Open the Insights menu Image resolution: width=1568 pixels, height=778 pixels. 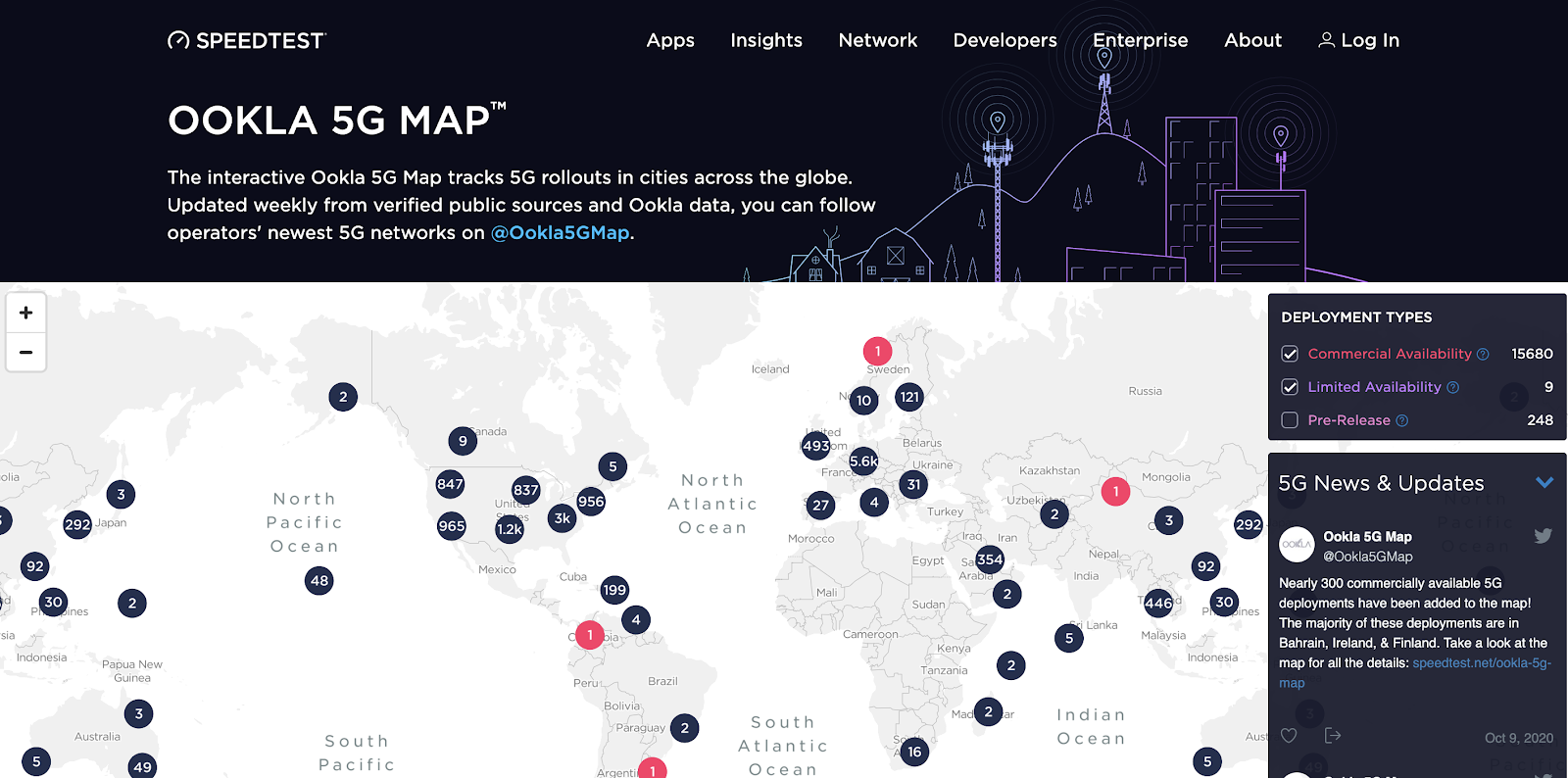766,40
